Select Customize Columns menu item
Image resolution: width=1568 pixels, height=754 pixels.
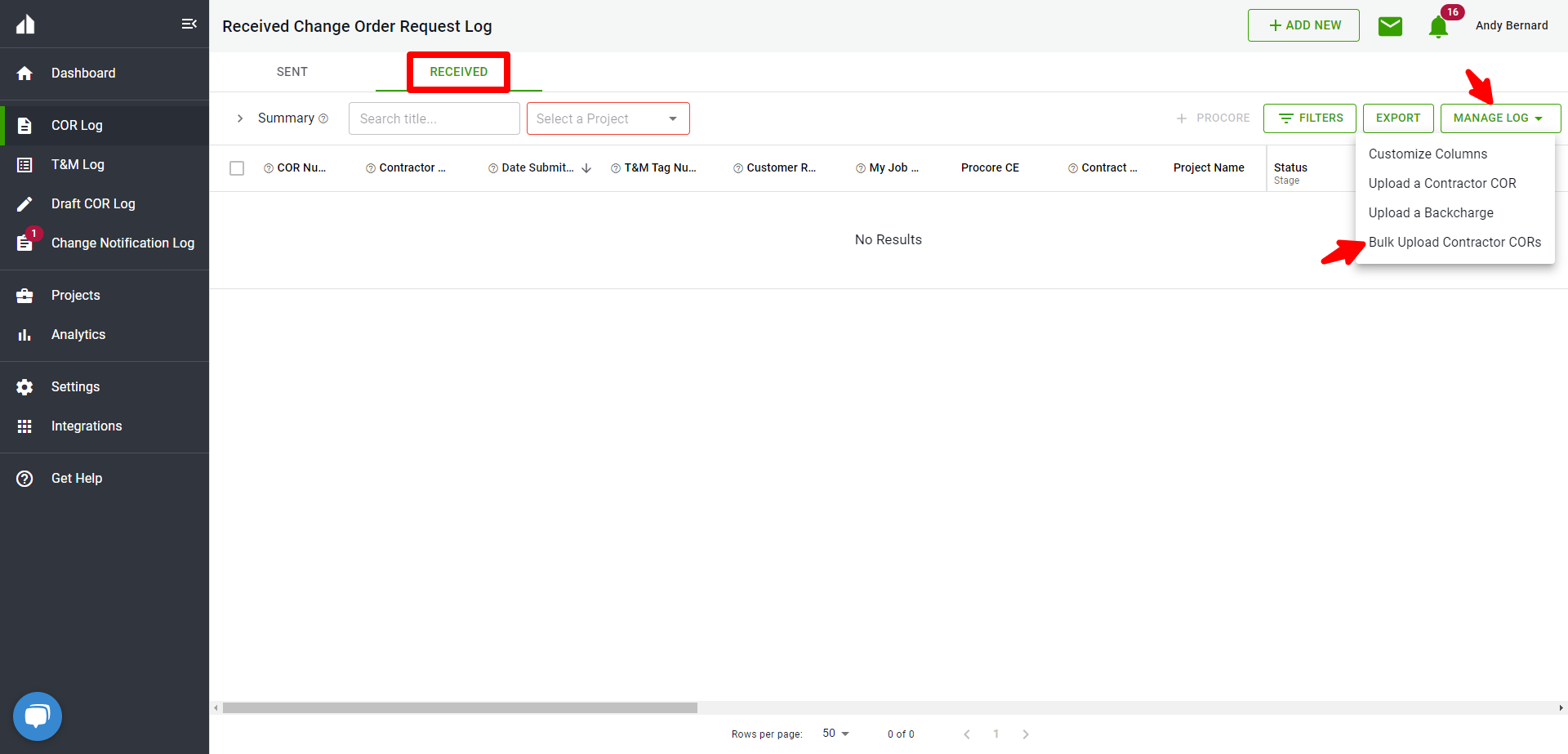pos(1428,154)
